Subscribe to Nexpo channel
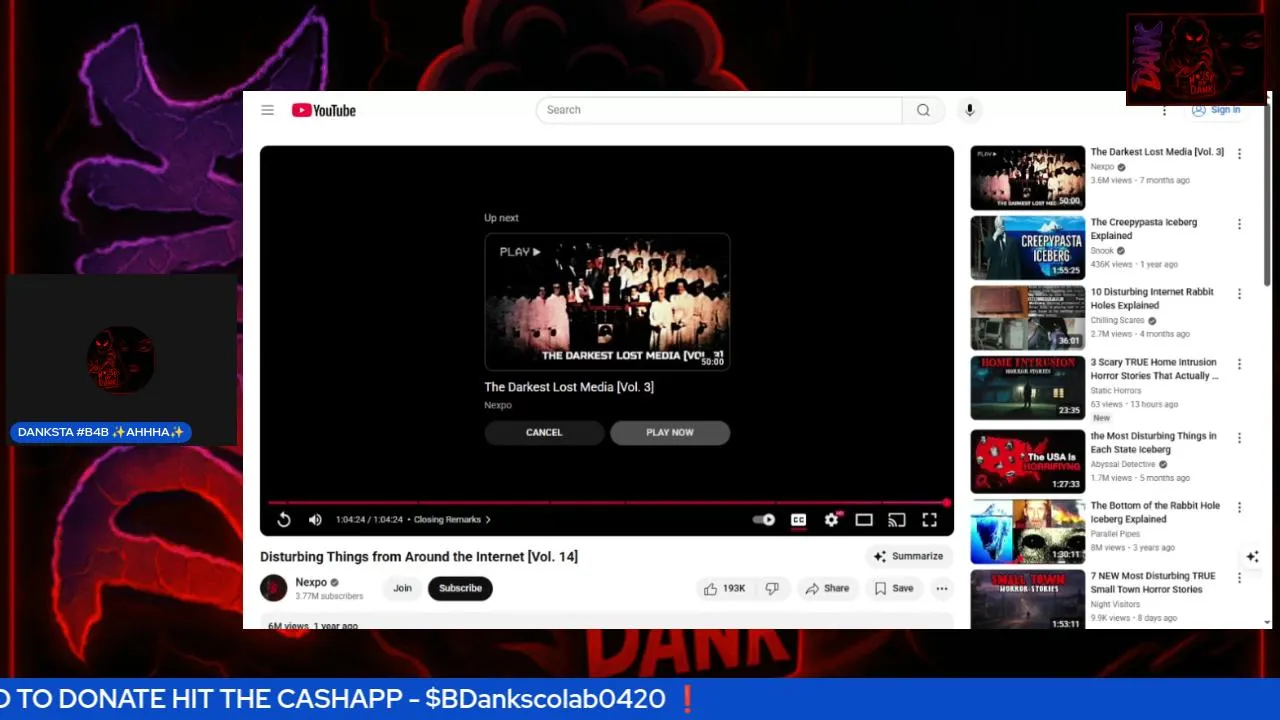 460,588
